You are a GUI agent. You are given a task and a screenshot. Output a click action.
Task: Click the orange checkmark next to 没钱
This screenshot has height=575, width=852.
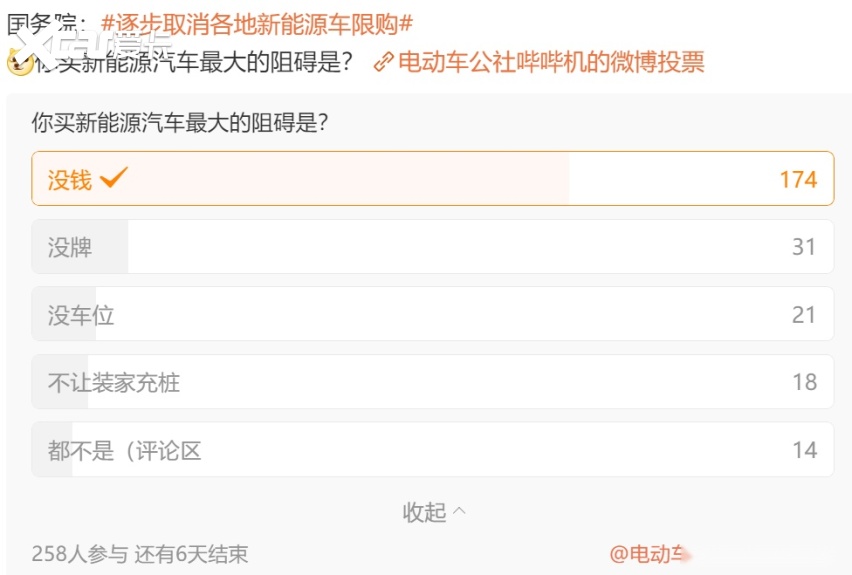[114, 177]
